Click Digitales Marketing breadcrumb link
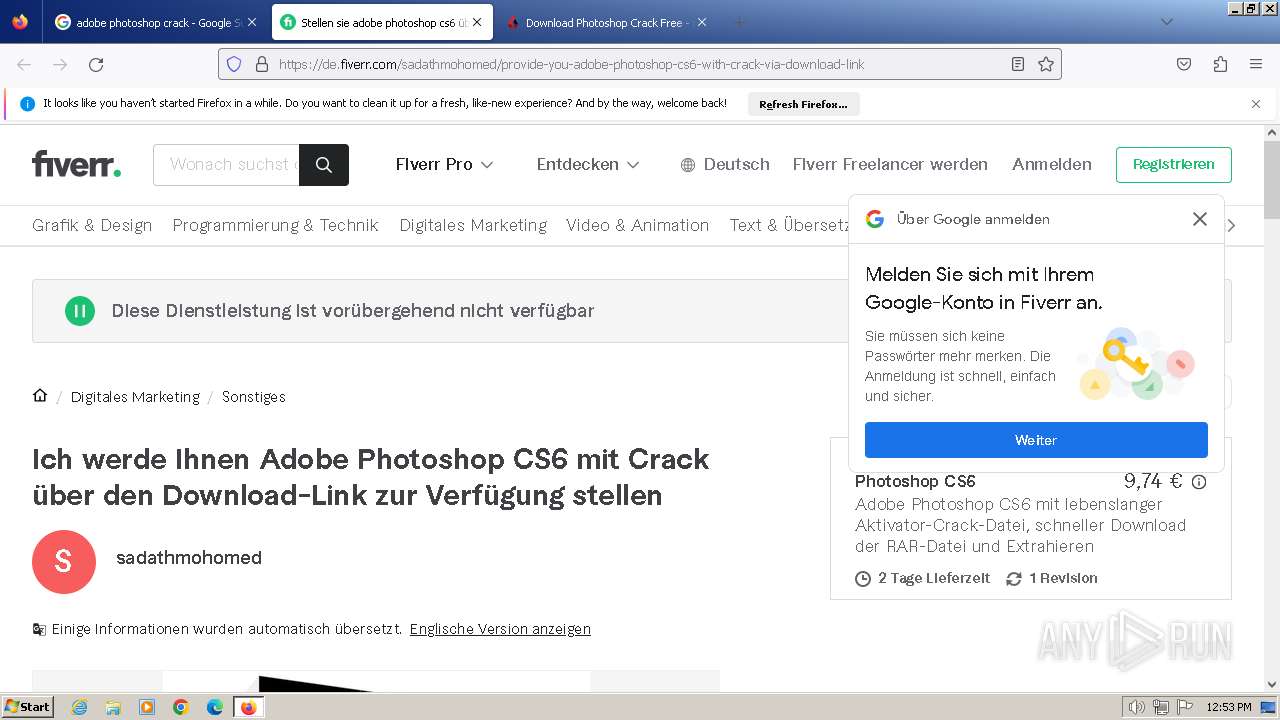1280x720 pixels. coord(135,397)
